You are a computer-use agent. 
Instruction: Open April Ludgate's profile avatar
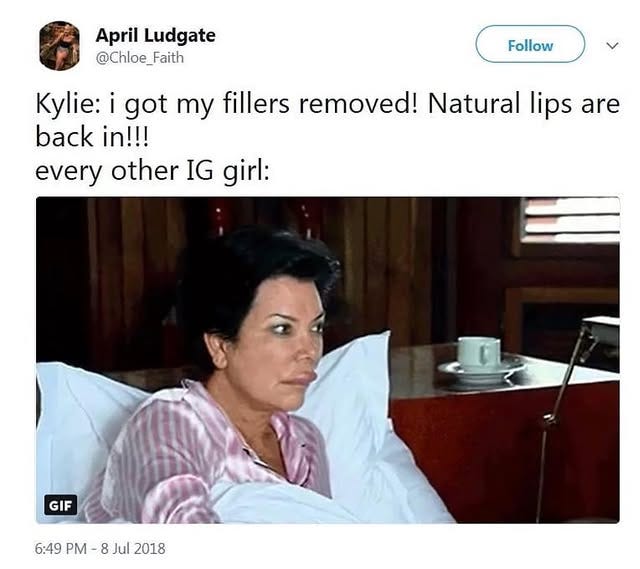click(60, 46)
